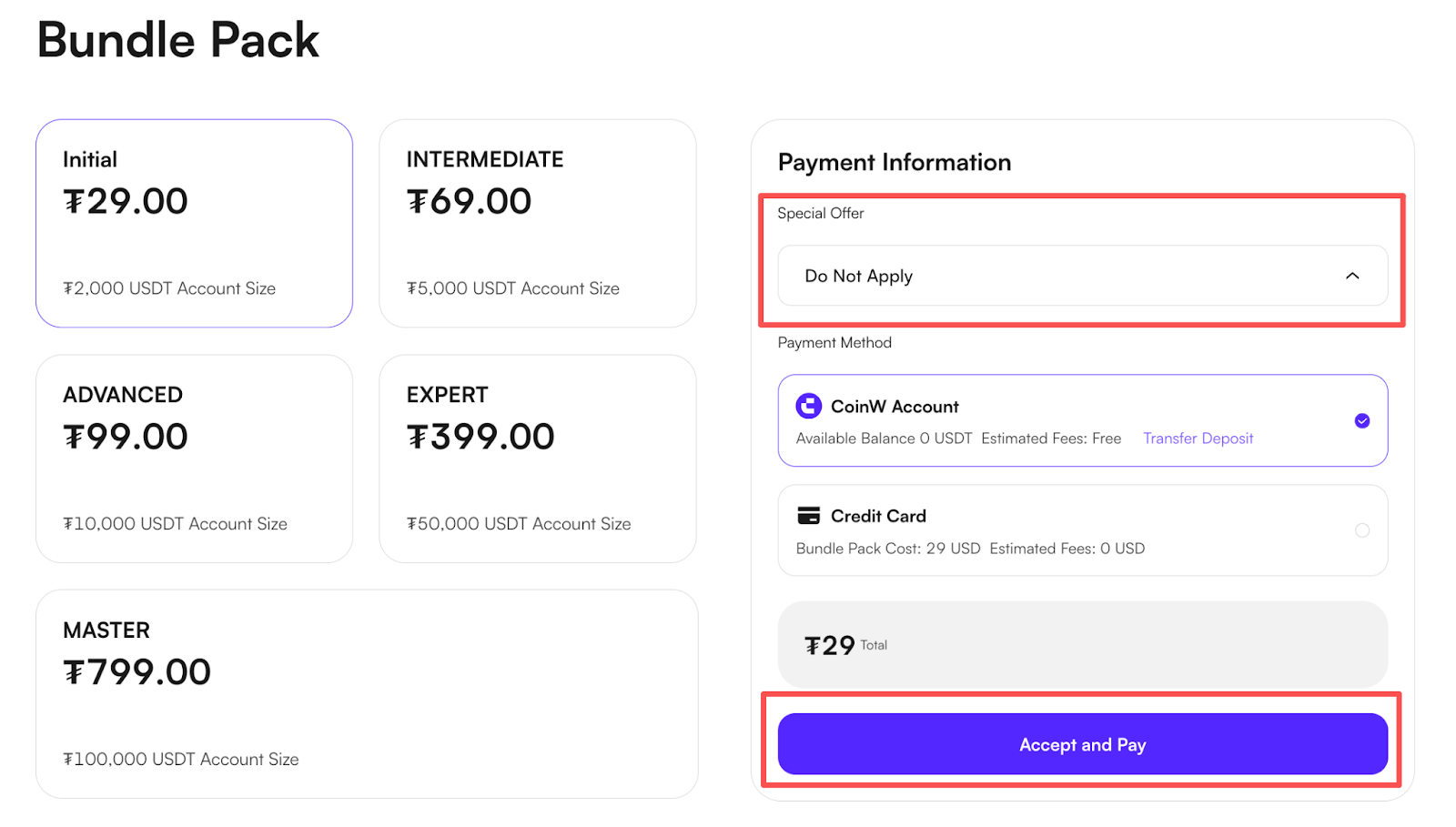Click the credit card icon
The height and width of the screenshot is (827, 1456).
click(808, 516)
